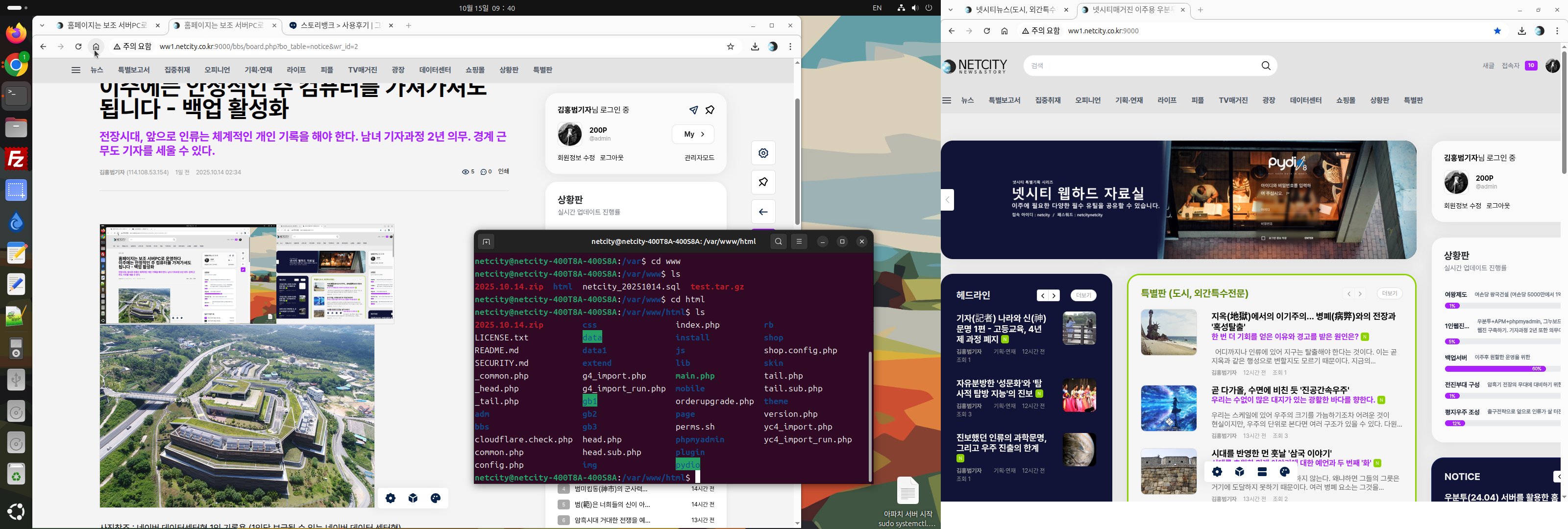Toggle the pin icon in the login card header
This screenshot has width=1568, height=529.
click(x=710, y=110)
